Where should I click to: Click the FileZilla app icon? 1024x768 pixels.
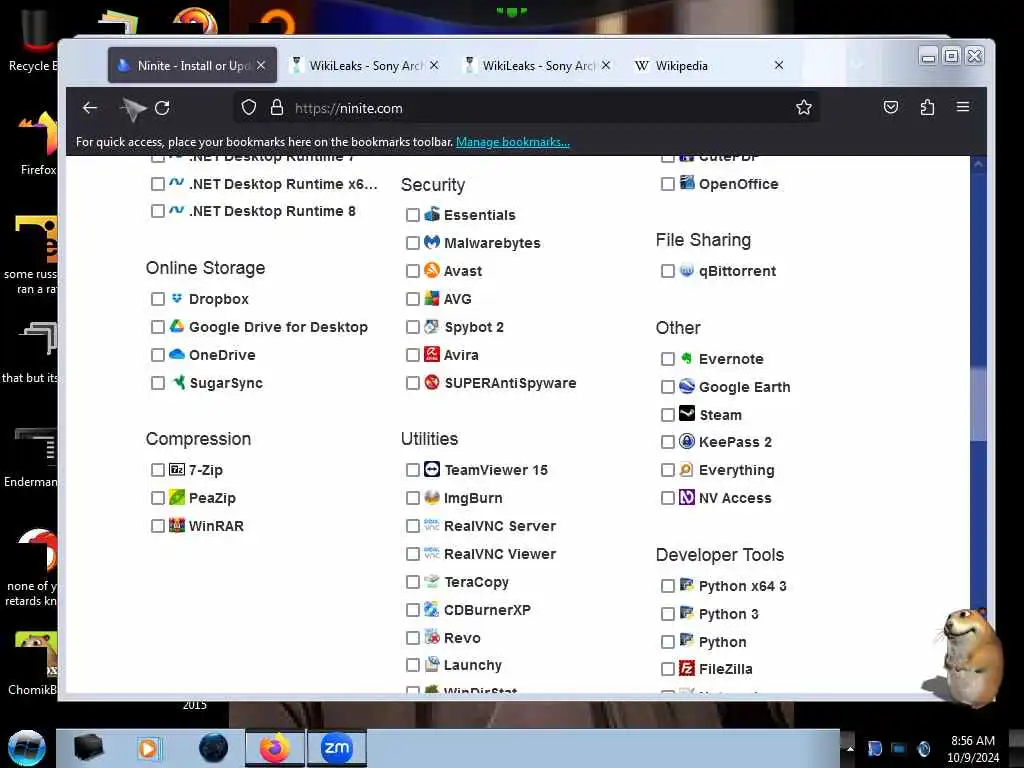[x=686, y=668]
